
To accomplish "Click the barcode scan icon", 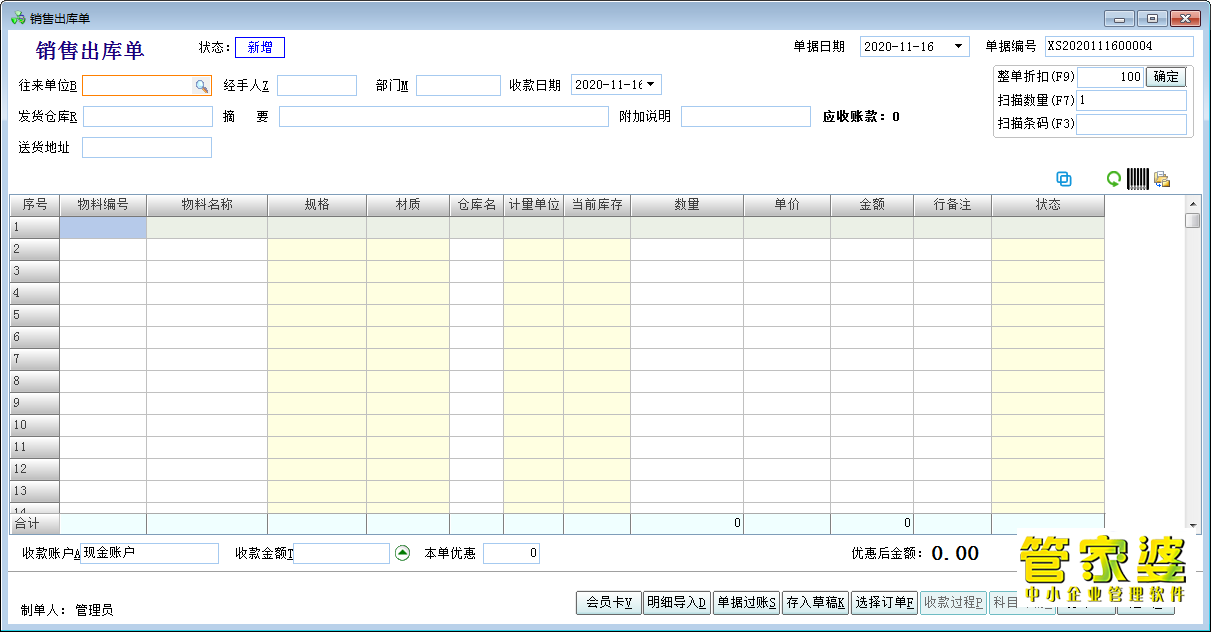I will (1137, 179).
